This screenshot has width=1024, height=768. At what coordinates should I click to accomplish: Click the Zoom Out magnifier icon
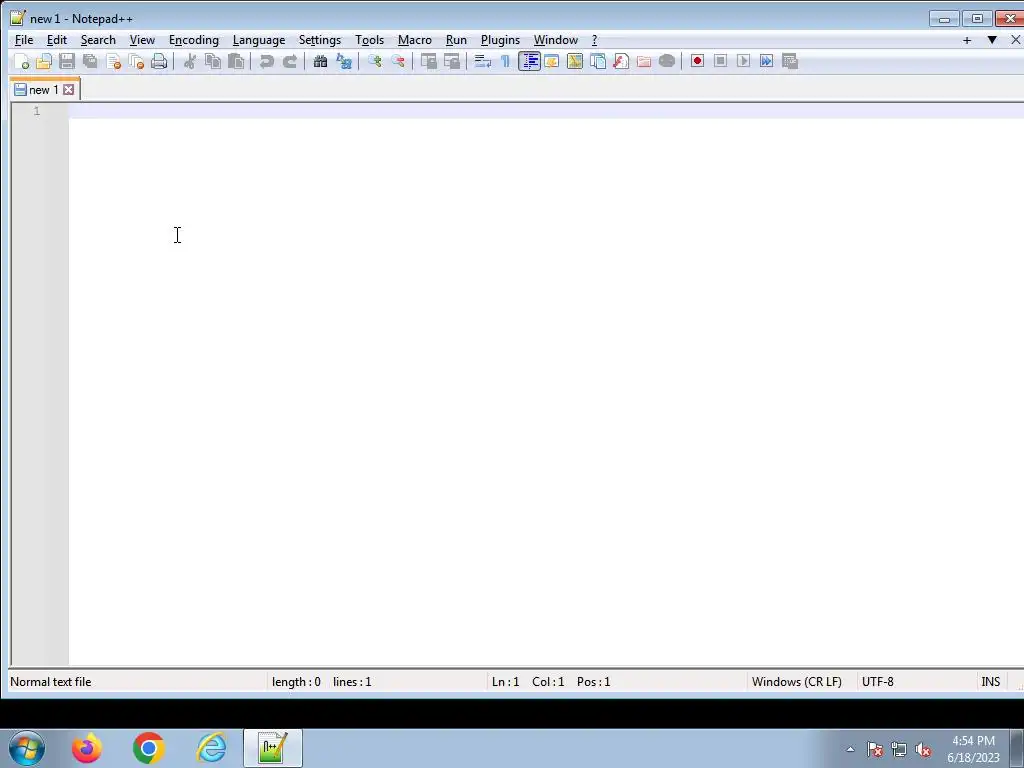[397, 61]
